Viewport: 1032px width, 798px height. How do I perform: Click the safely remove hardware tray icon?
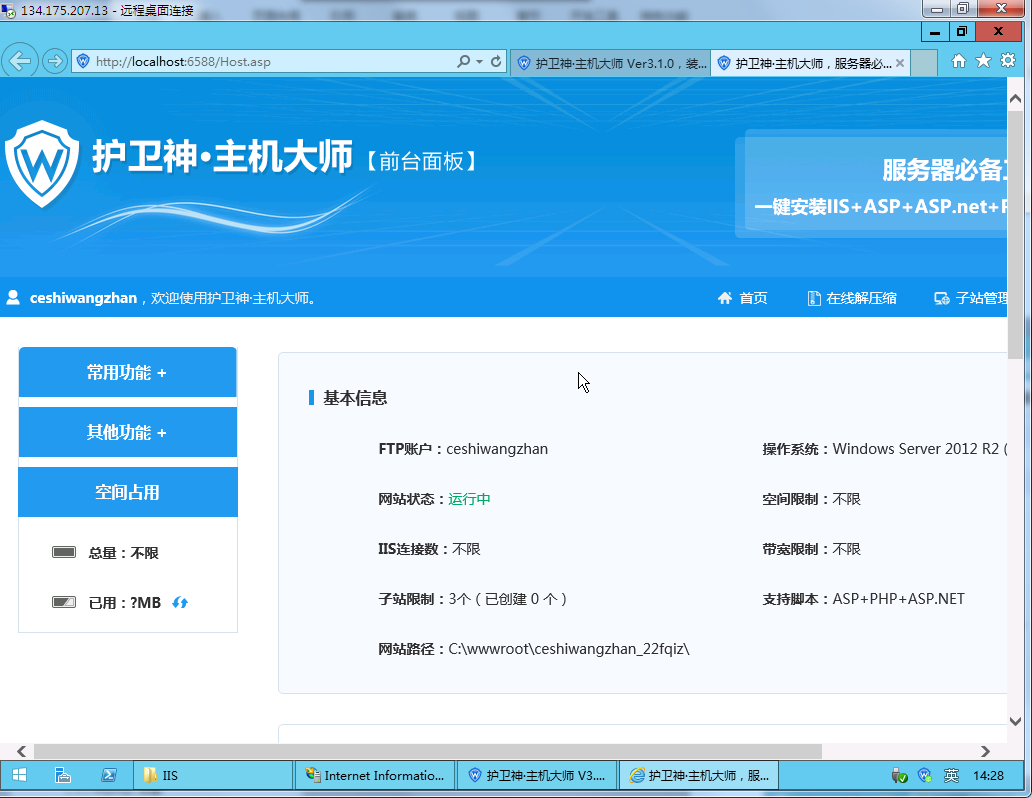[x=900, y=776]
